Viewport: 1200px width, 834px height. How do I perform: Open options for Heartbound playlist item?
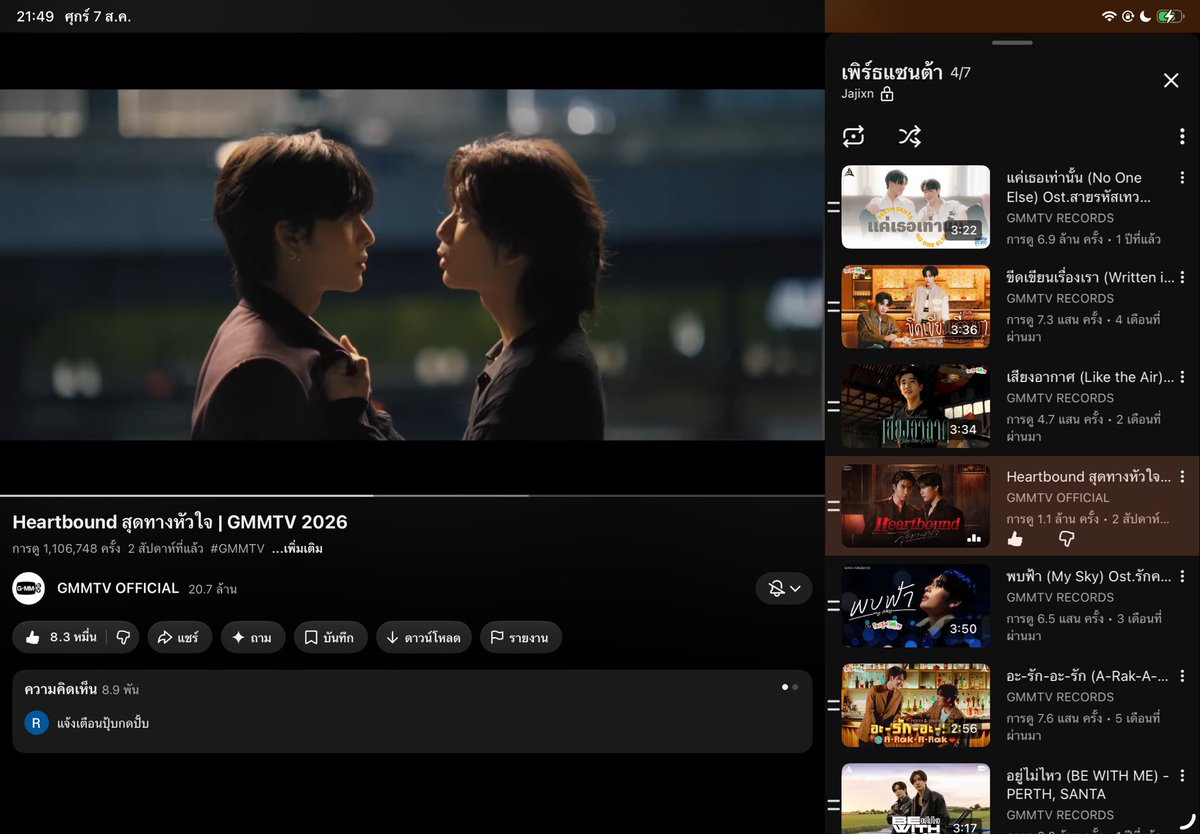point(1182,478)
